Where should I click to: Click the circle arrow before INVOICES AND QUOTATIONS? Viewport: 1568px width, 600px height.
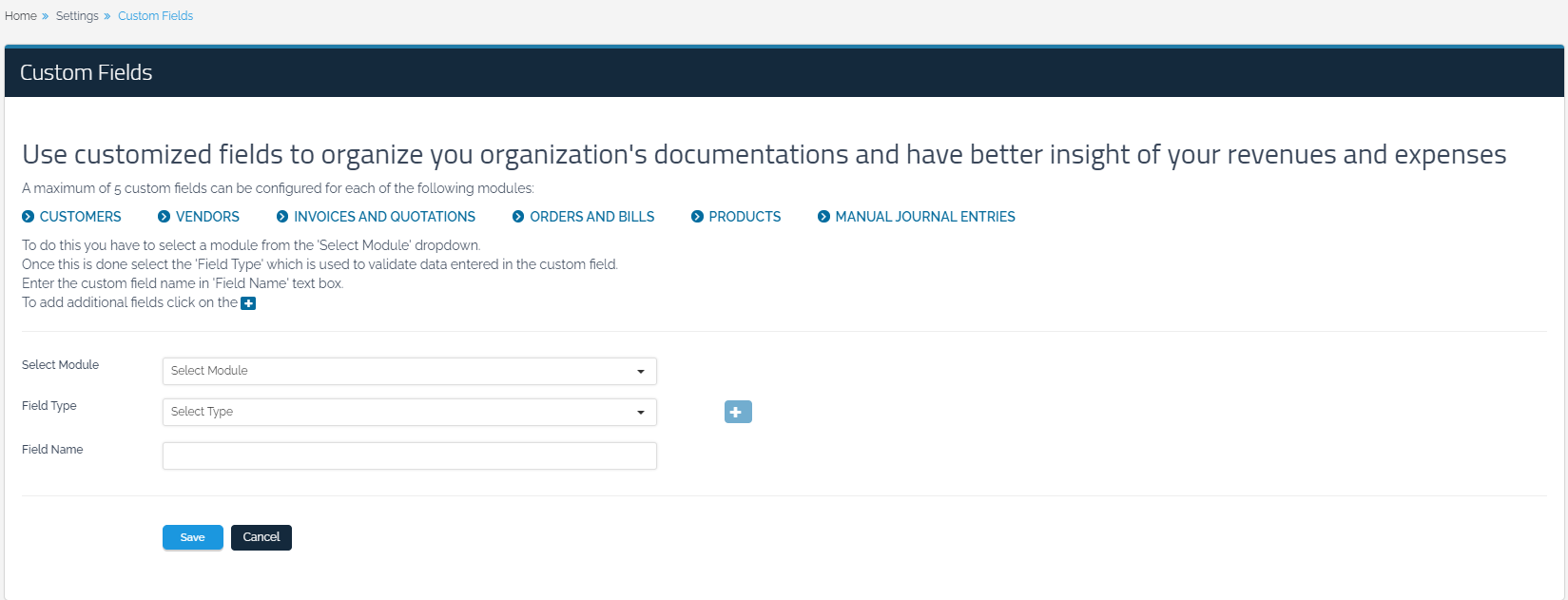282,217
